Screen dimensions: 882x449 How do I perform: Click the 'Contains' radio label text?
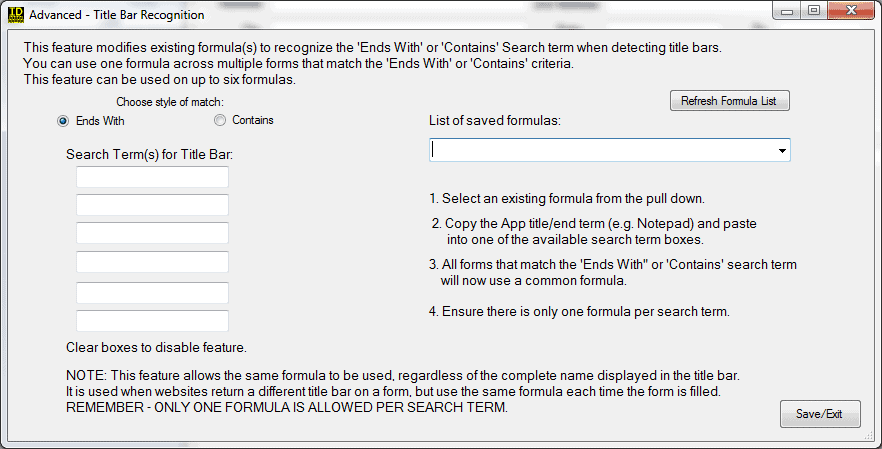point(253,121)
